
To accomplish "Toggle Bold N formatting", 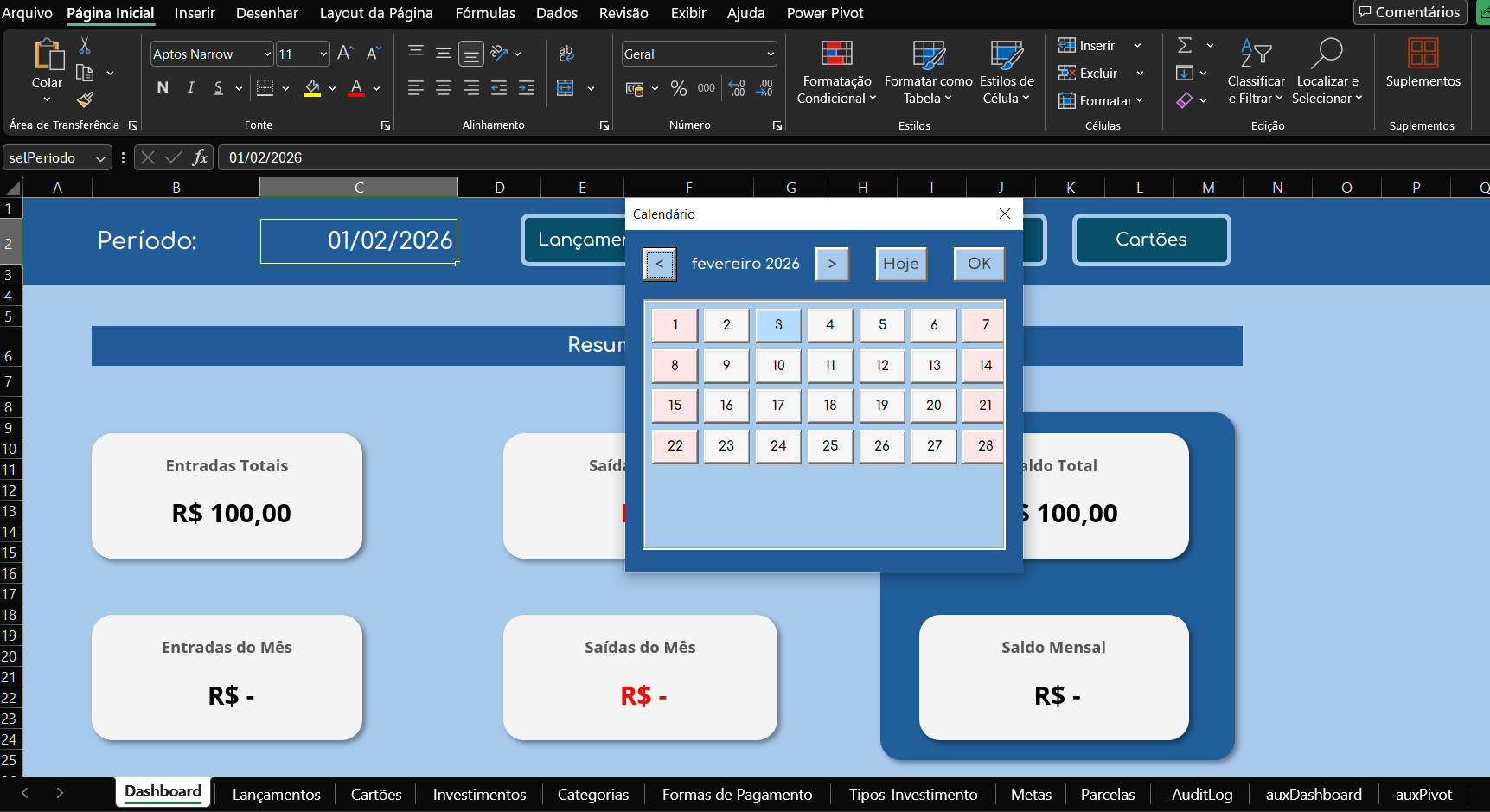I will [163, 88].
